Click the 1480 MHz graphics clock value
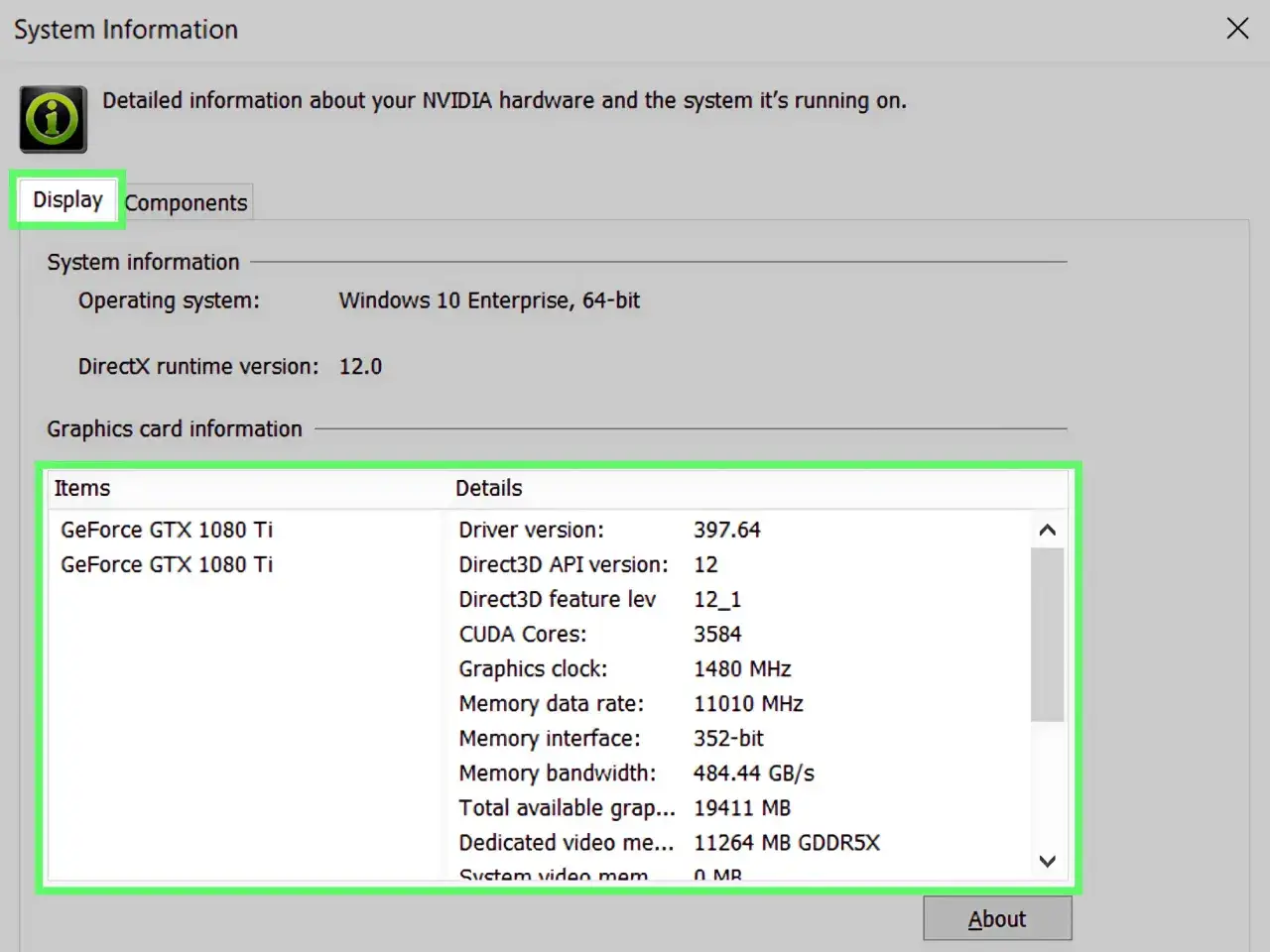This screenshot has width=1270, height=952. pos(742,668)
